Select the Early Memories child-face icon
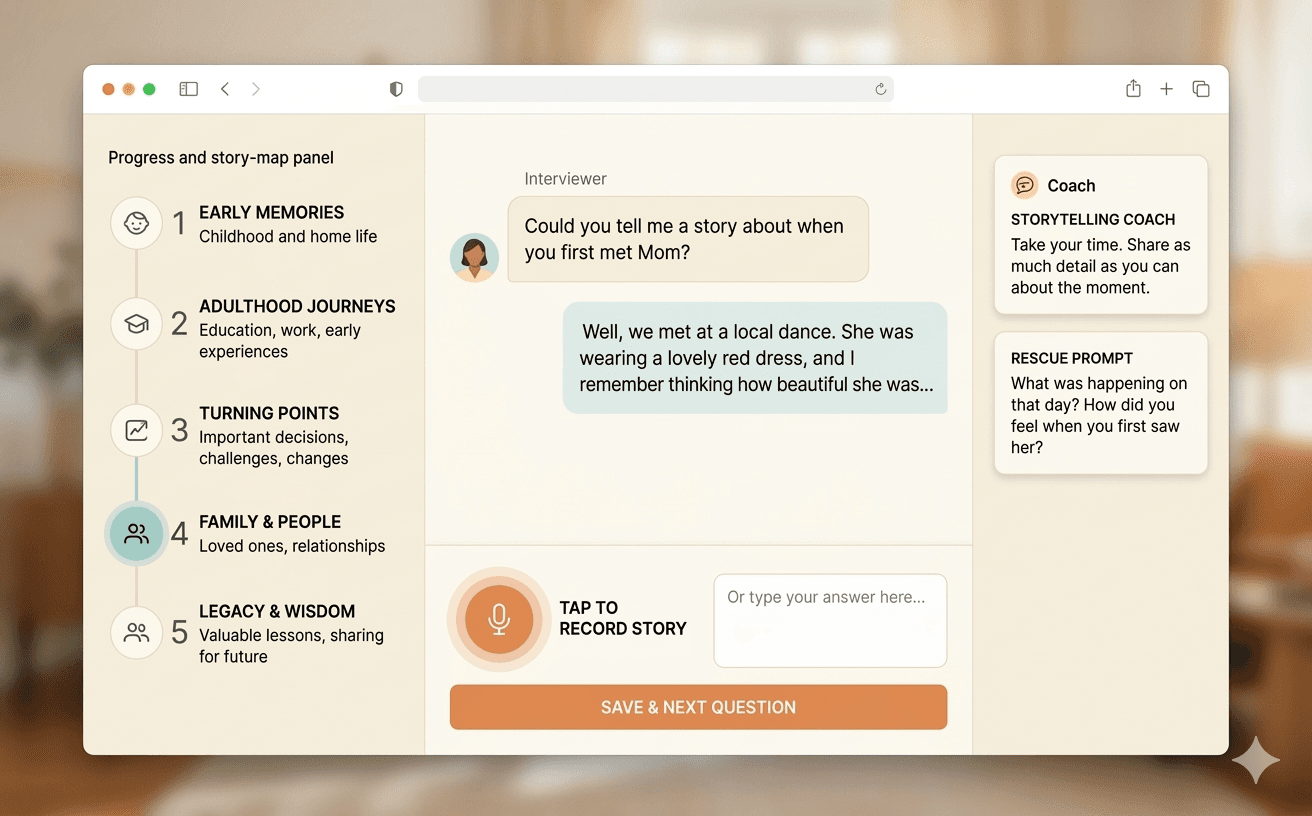1312x816 pixels. tap(136, 223)
